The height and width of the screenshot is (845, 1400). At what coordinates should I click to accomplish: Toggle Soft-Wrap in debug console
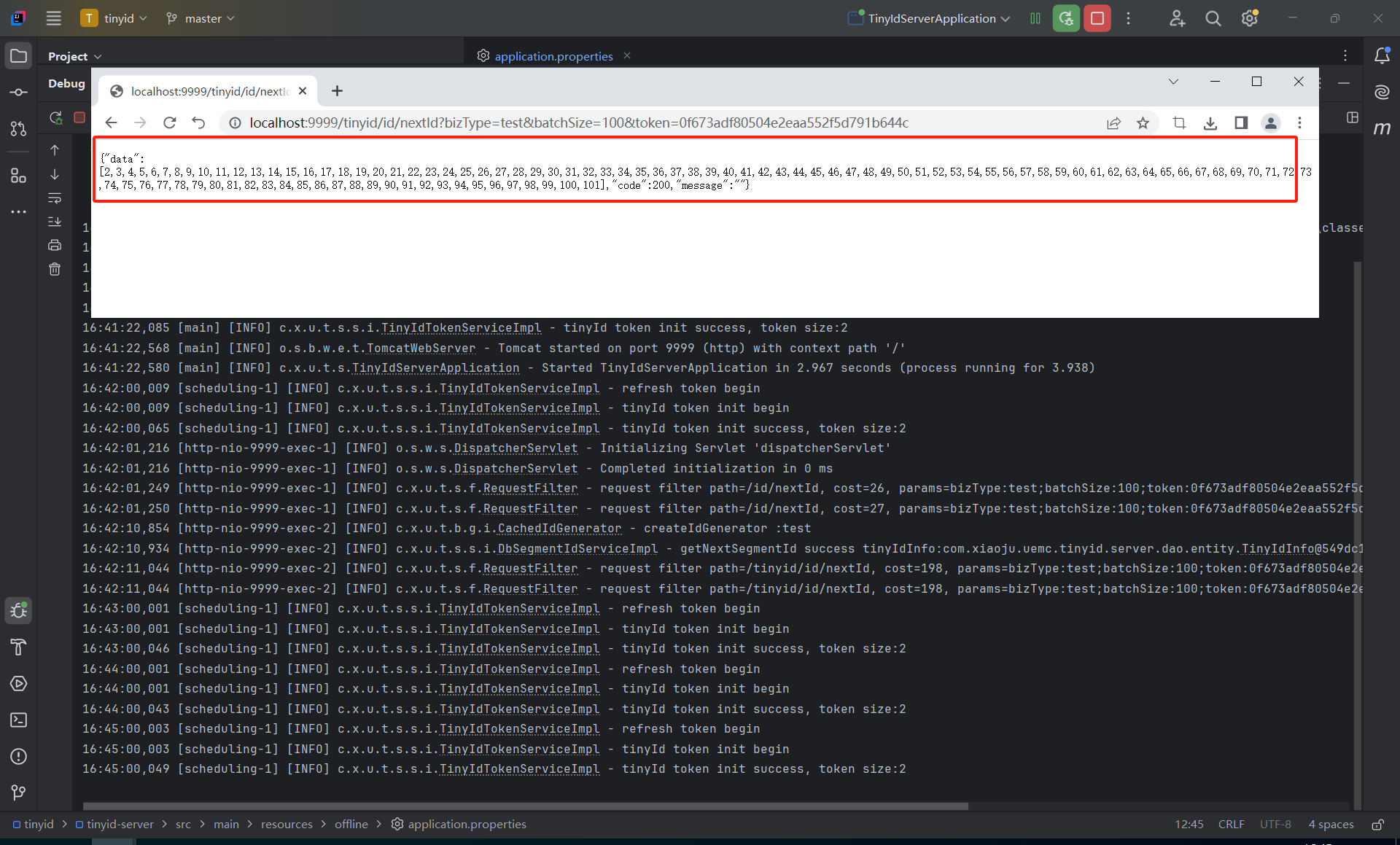pos(55,198)
